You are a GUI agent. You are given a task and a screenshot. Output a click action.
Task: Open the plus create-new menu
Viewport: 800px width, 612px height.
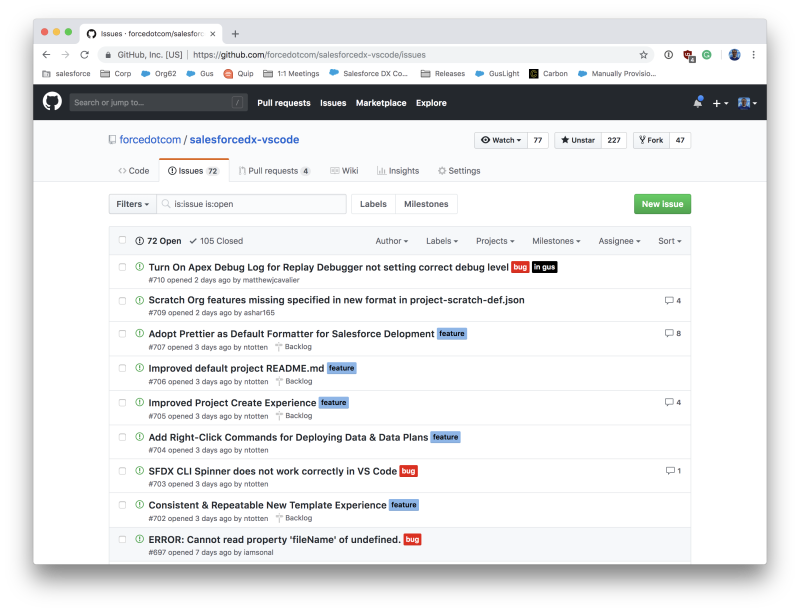pyautogui.click(x=720, y=103)
